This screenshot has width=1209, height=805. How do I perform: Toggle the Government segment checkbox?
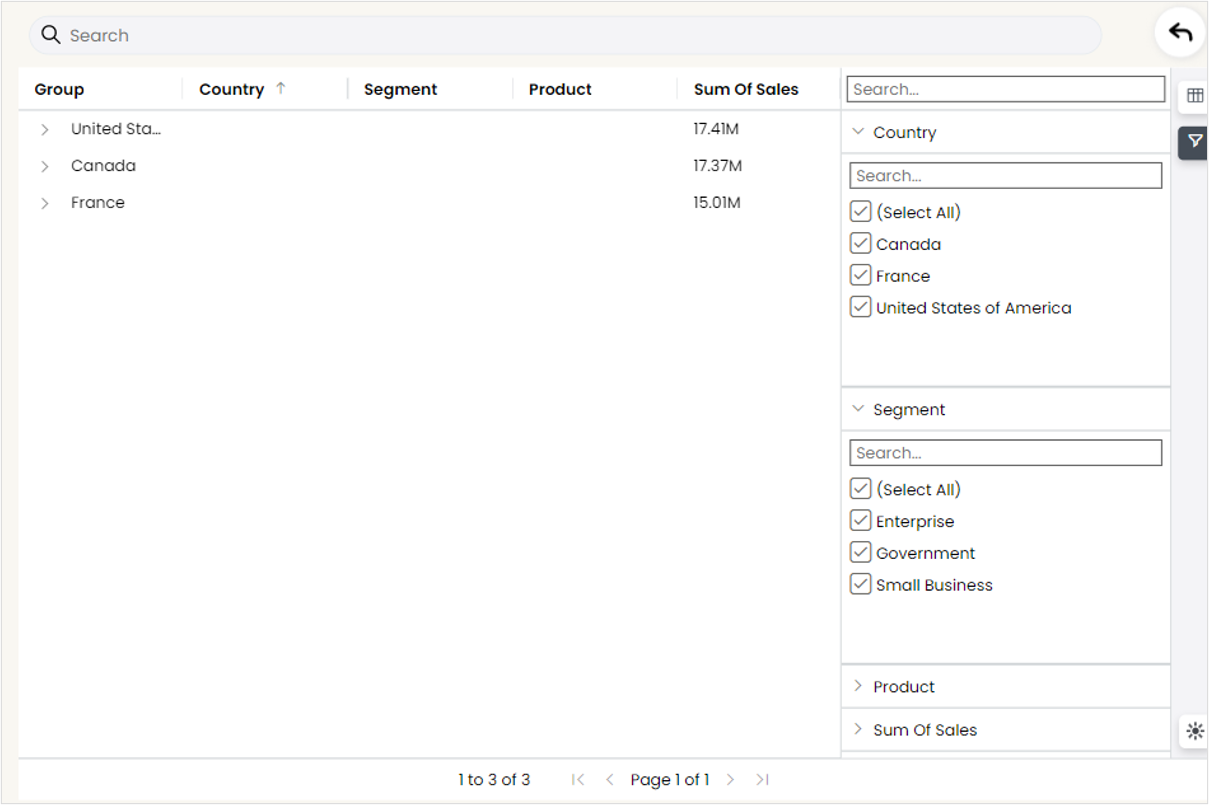pos(861,552)
